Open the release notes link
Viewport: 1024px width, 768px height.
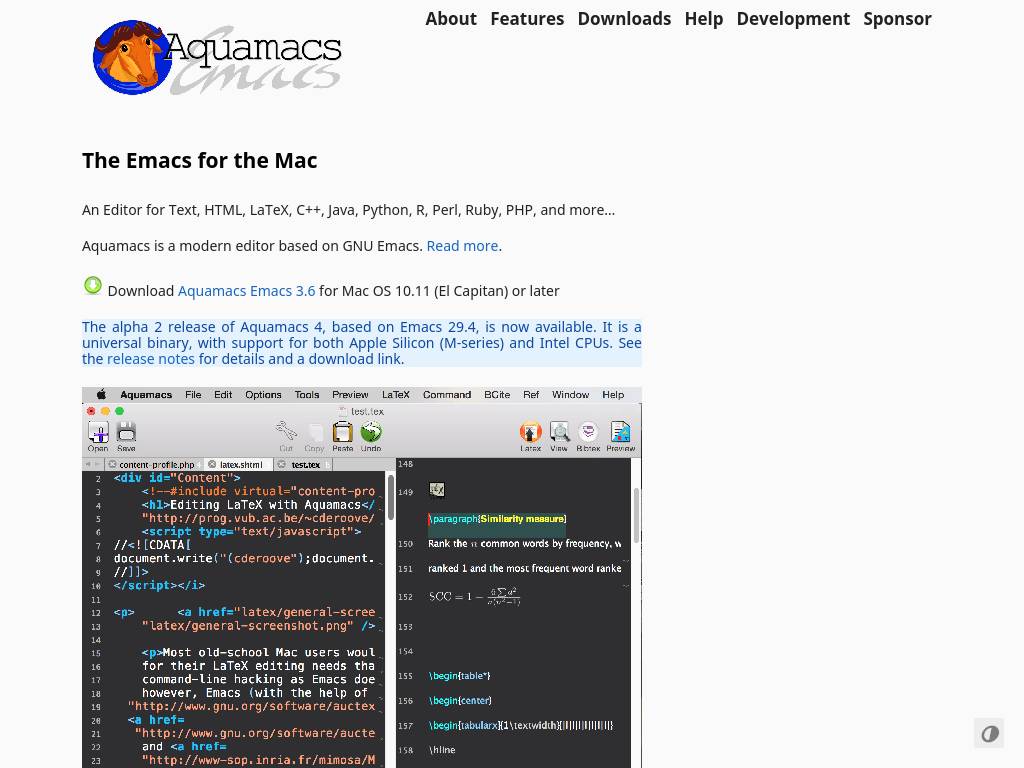(150, 359)
